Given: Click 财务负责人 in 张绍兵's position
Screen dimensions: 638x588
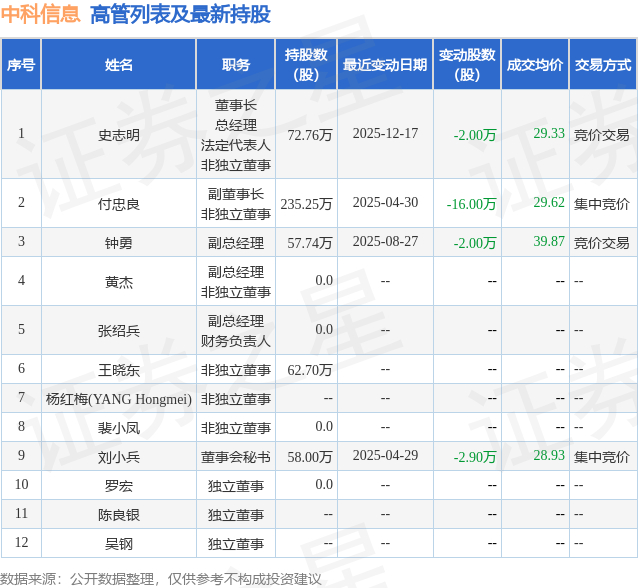Looking at the screenshot, I should click(236, 341).
